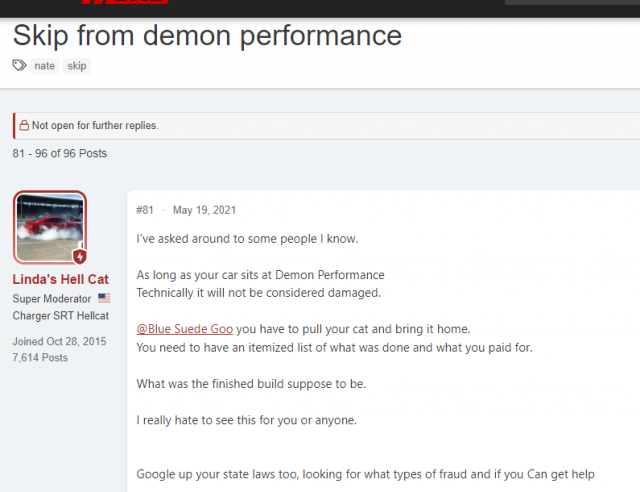
Task: Click the US flag icon beside Super Moderator
Action: pos(105,299)
